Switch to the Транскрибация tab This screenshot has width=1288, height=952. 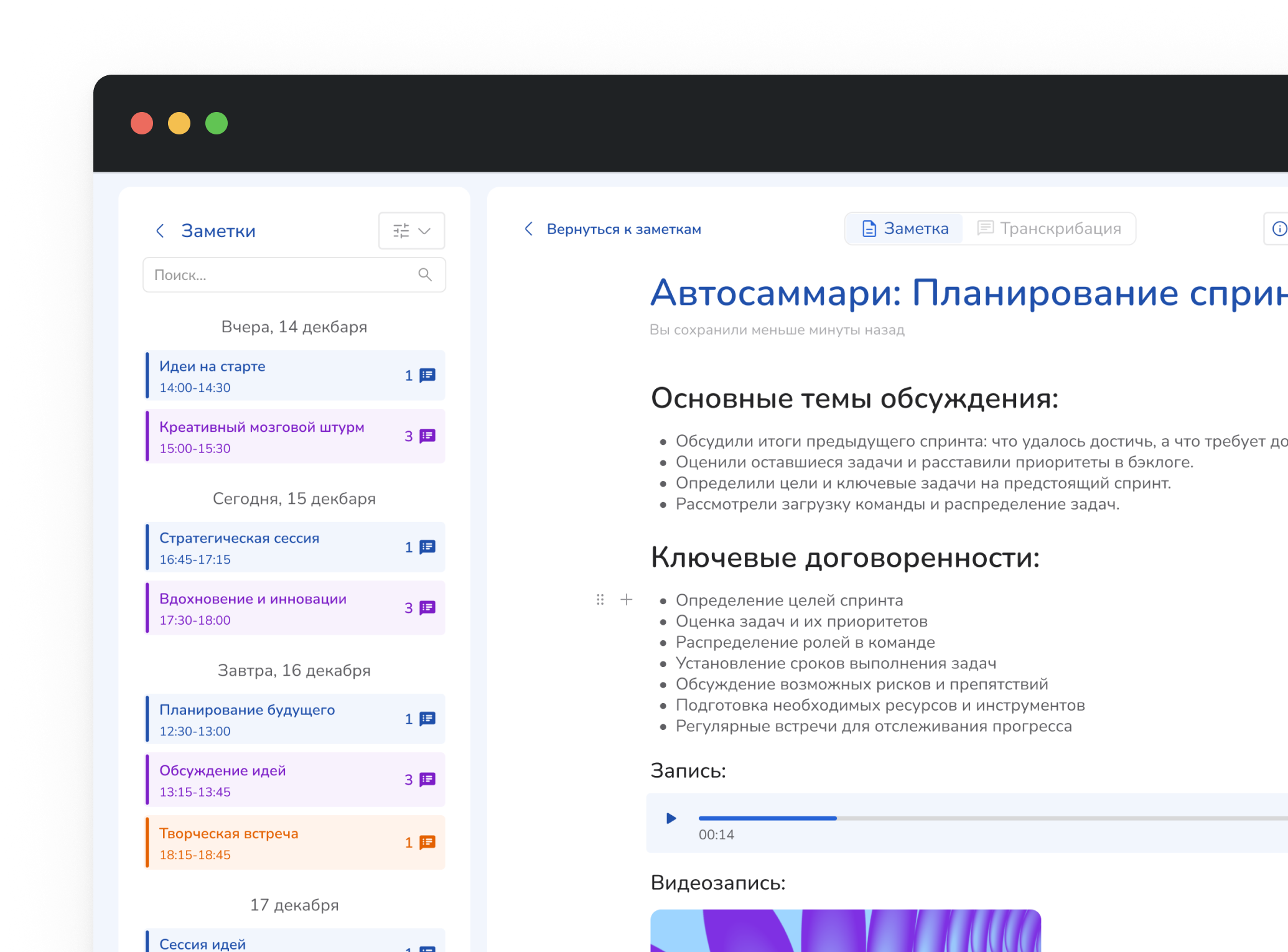click(x=1049, y=229)
